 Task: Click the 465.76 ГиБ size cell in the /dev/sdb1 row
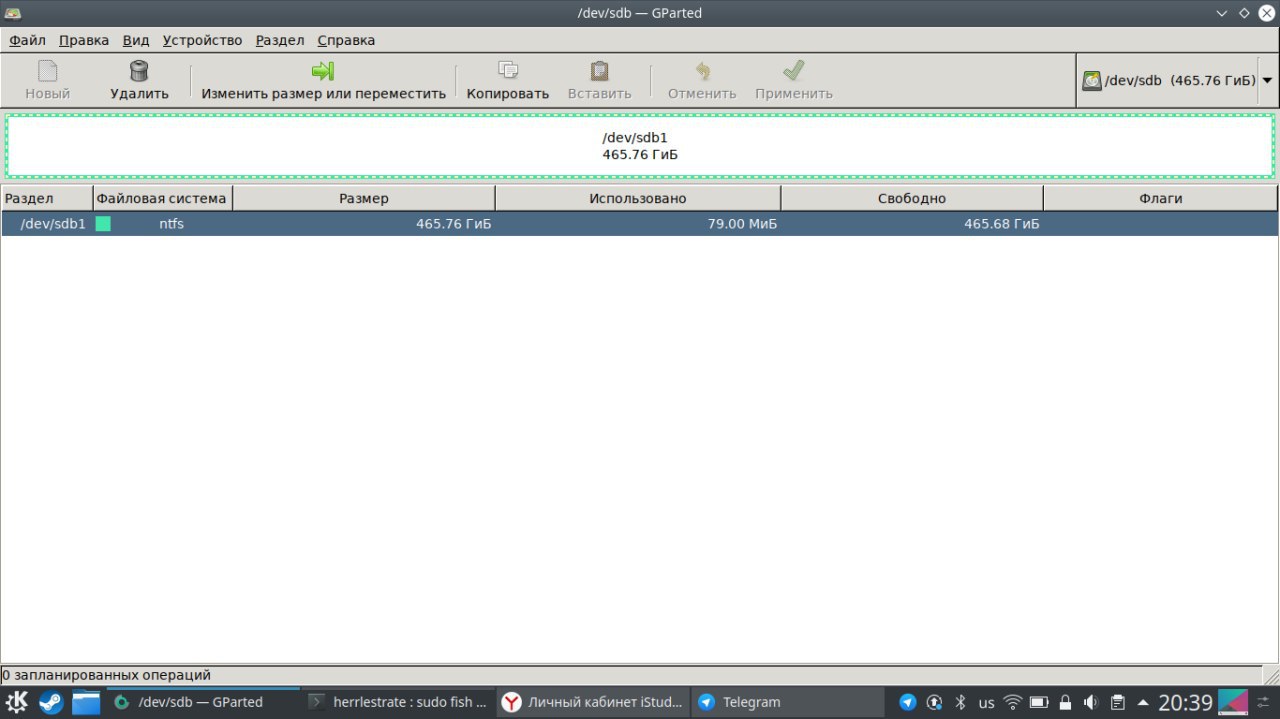(454, 224)
